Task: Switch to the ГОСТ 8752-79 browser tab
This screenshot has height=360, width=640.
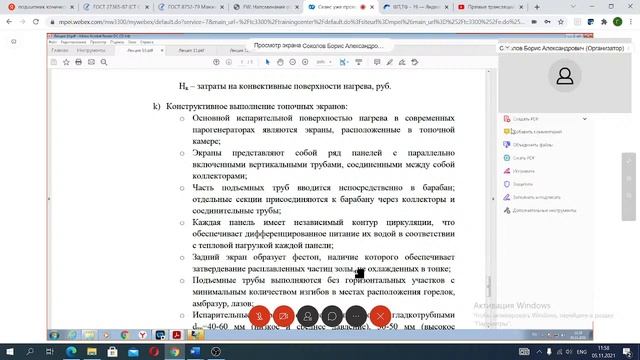Action: (x=191, y=7)
